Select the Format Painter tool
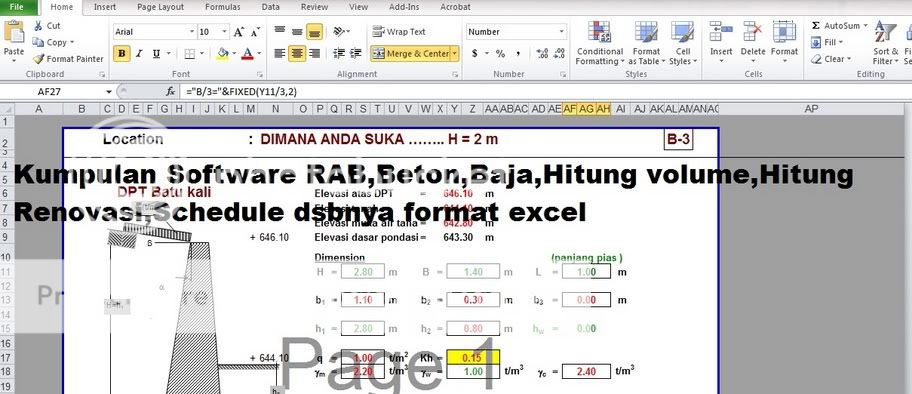The height and width of the screenshot is (394, 912). tap(68, 59)
